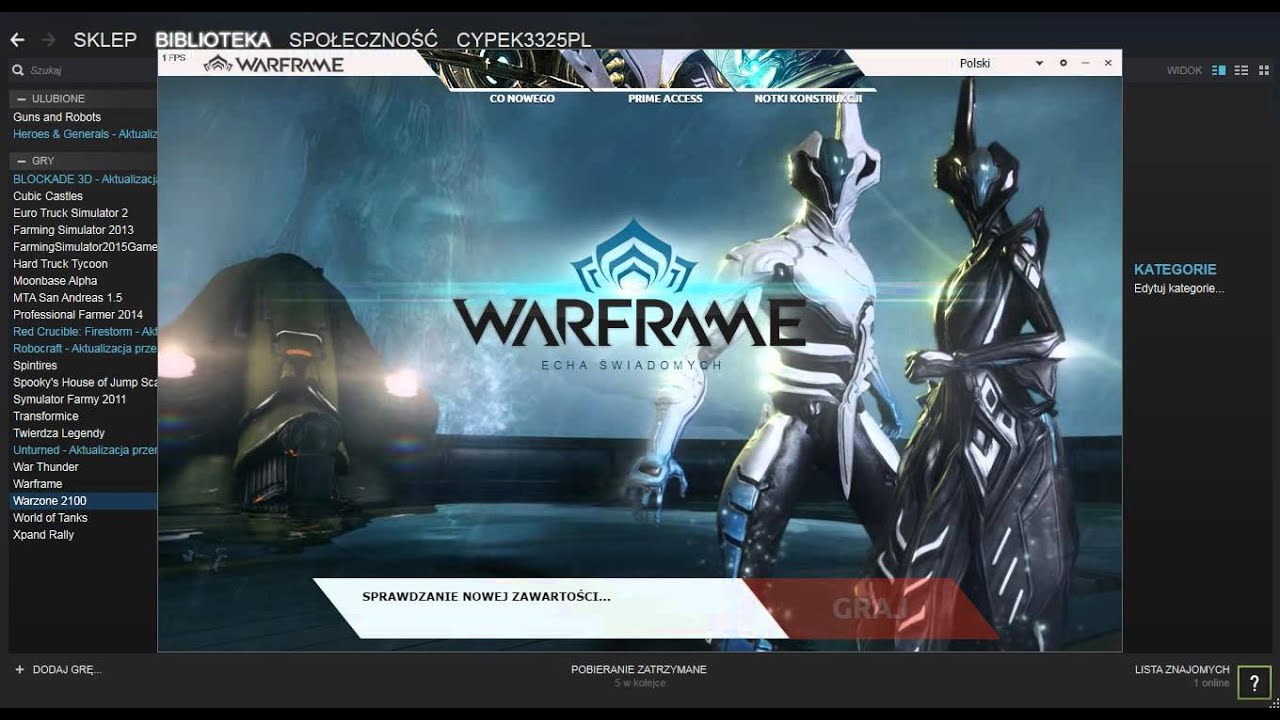Viewport: 1280px width, 720px height.
Task: Click the question mark help icon
Action: [x=1254, y=683]
